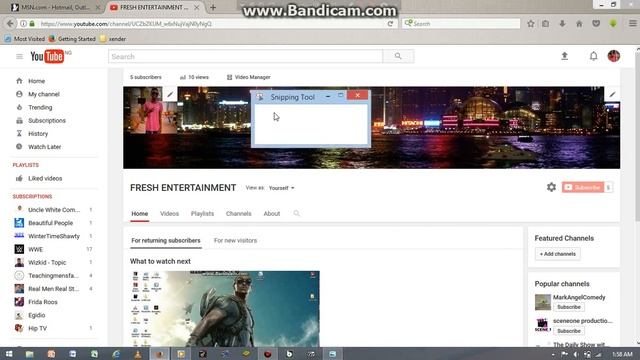Select For new visitors tab
Screen dimensions: 640x360
(236, 240)
